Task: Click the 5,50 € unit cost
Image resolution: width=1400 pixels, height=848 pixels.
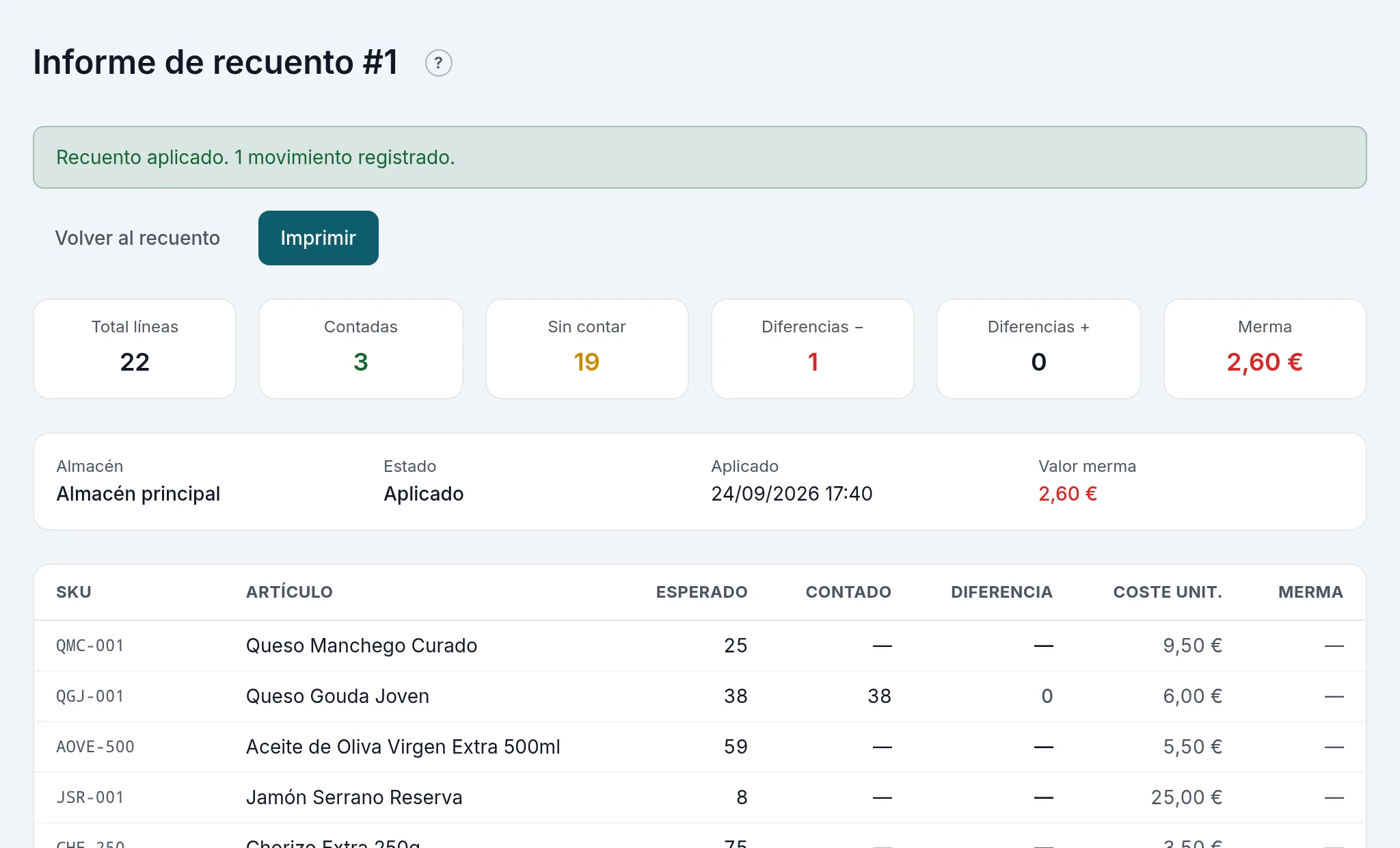Action: (1192, 747)
